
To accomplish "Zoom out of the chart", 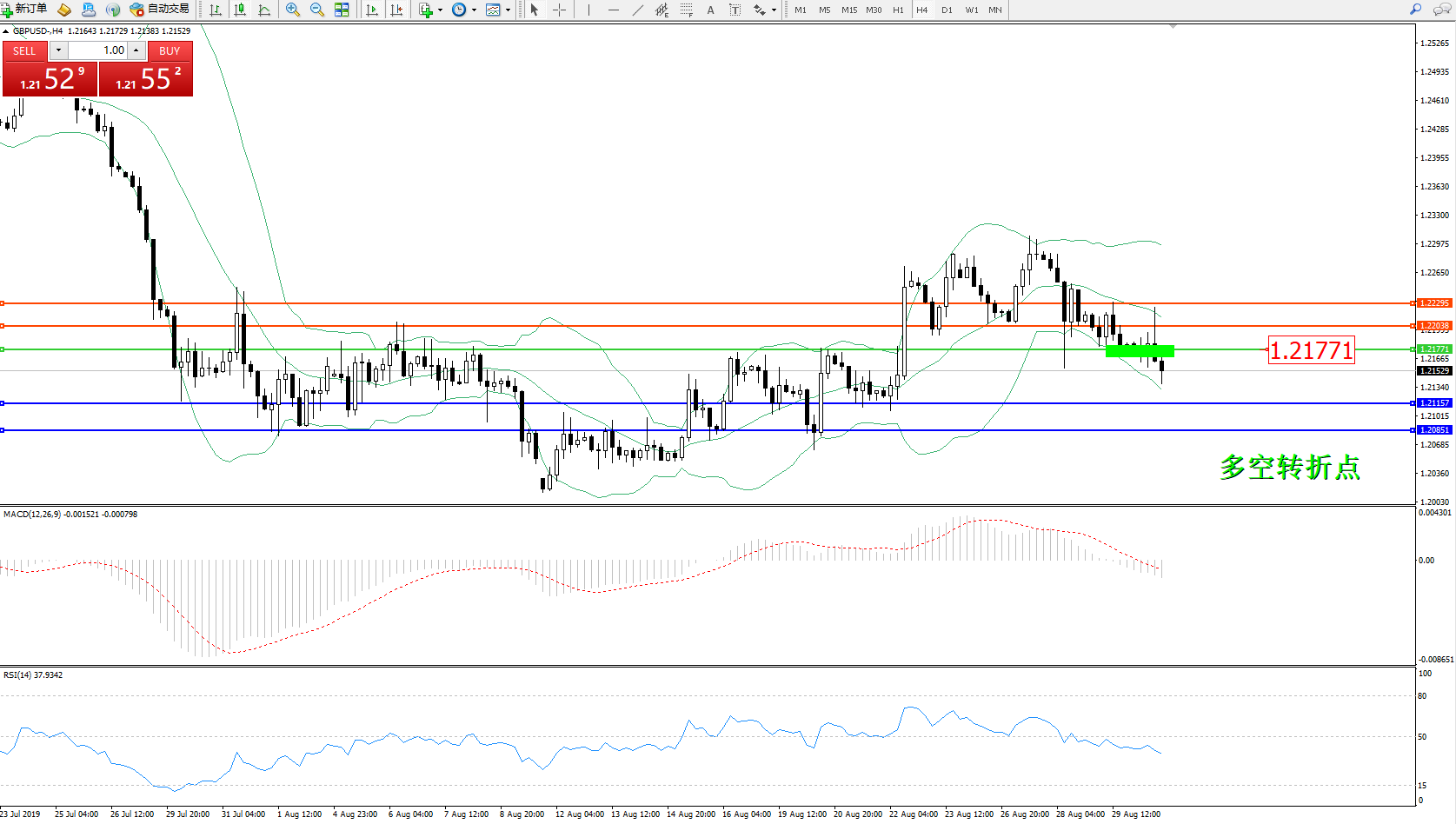I will tap(317, 10).
